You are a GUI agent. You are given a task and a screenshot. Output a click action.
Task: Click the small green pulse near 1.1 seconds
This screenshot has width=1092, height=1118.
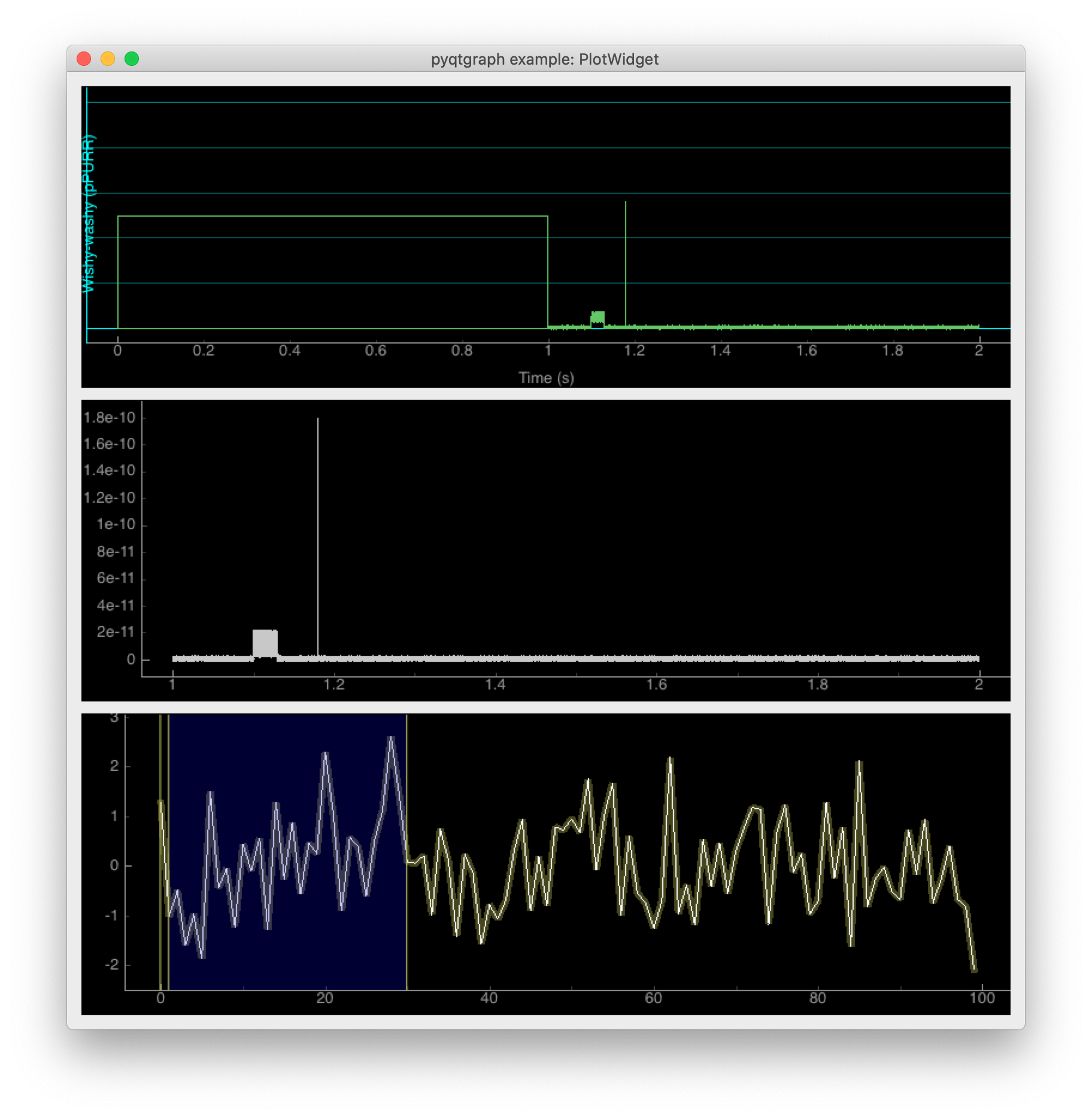(x=597, y=315)
